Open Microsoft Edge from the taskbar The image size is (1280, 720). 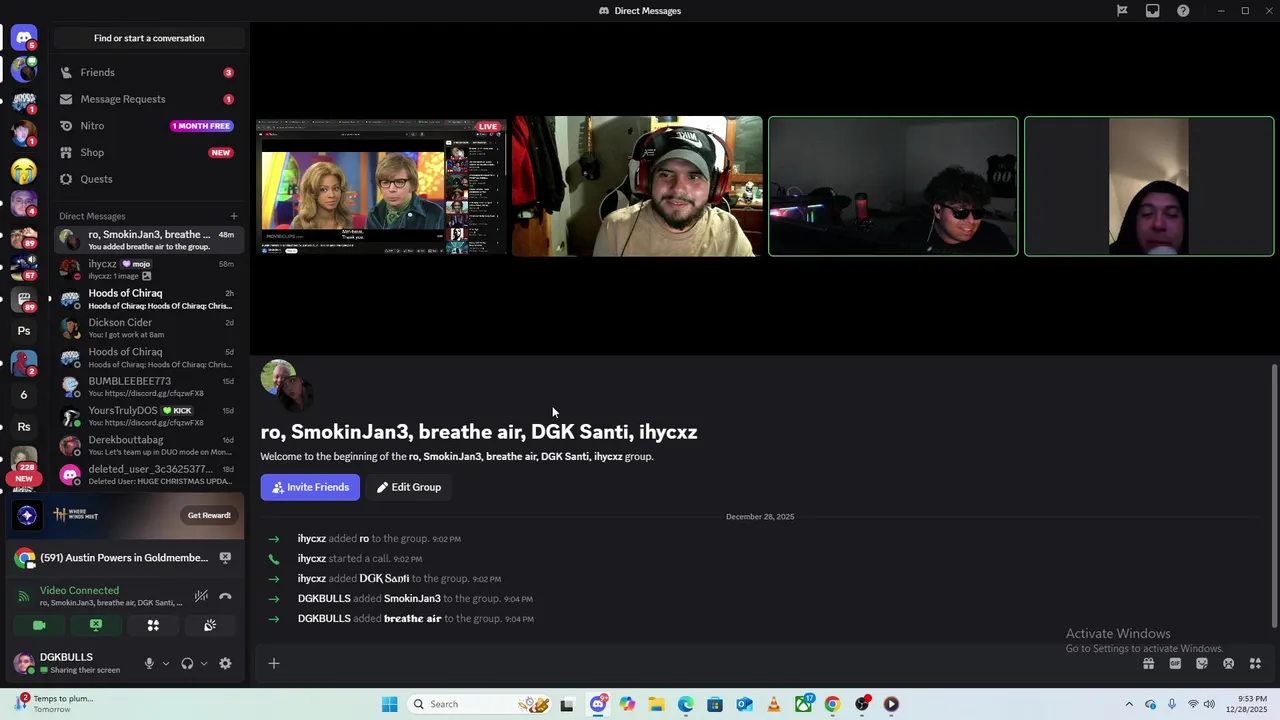click(x=686, y=704)
